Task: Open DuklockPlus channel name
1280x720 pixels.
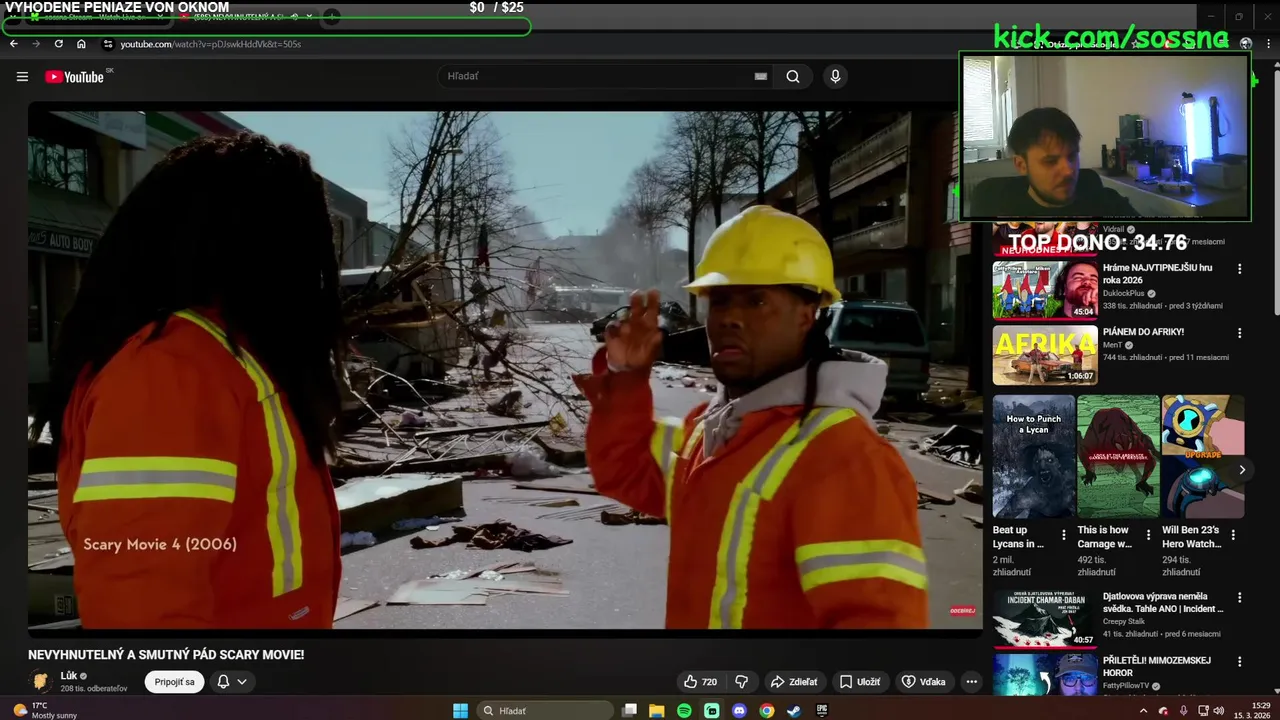Action: (x=1124, y=294)
